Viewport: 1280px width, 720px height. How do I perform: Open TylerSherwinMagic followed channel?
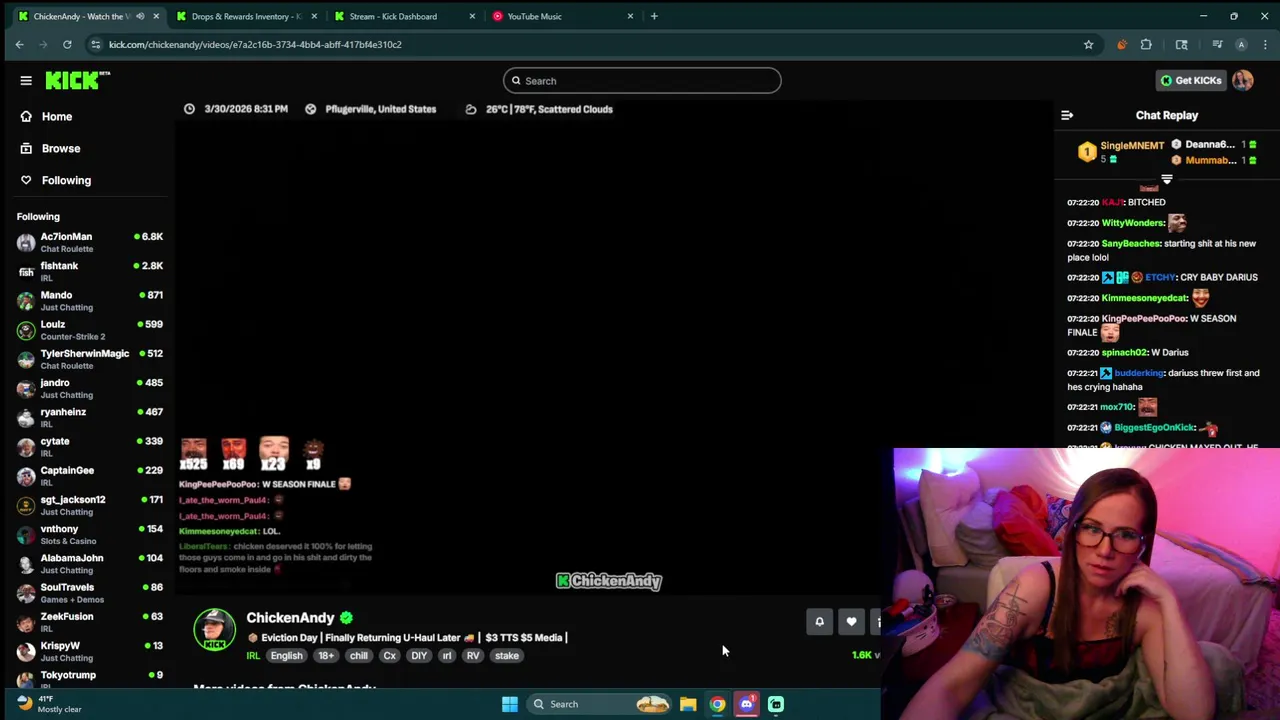(90, 359)
